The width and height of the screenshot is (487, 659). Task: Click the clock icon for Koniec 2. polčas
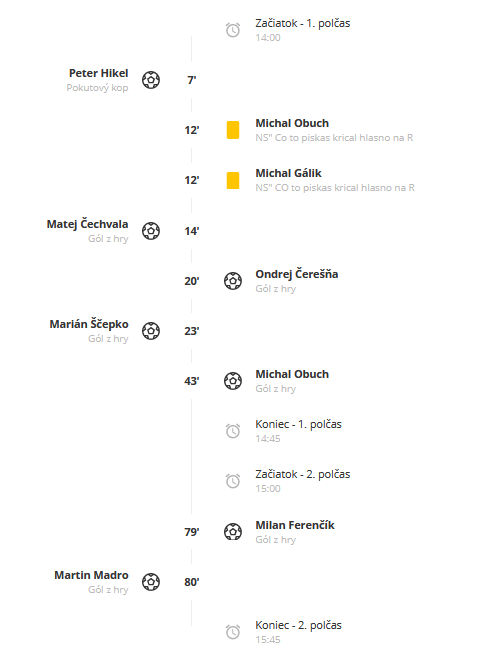tap(233, 632)
